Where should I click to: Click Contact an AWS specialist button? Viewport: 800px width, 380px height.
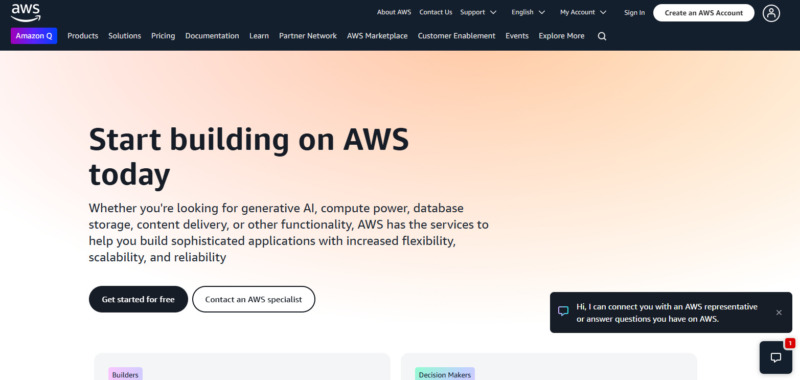click(254, 299)
